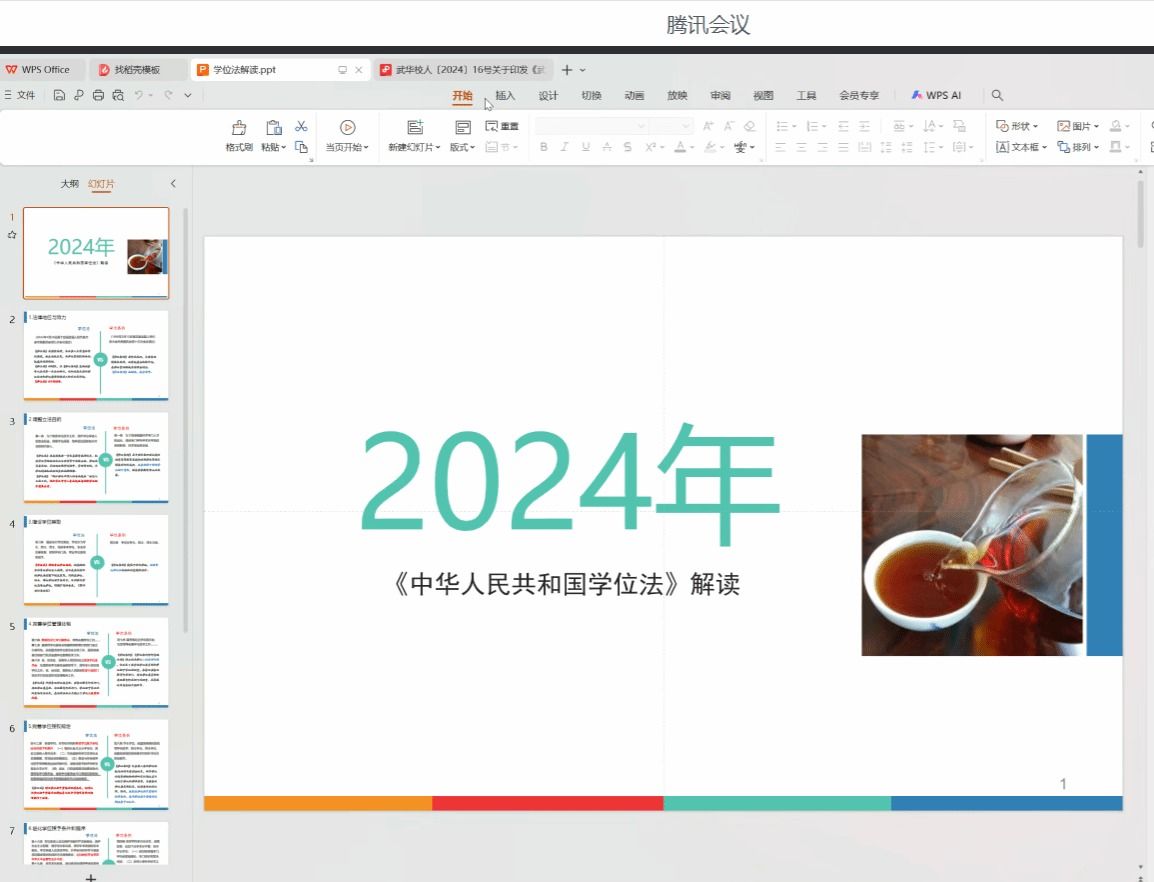
Task: Open the Transitions (切换) ribbon tab
Action: (591, 95)
